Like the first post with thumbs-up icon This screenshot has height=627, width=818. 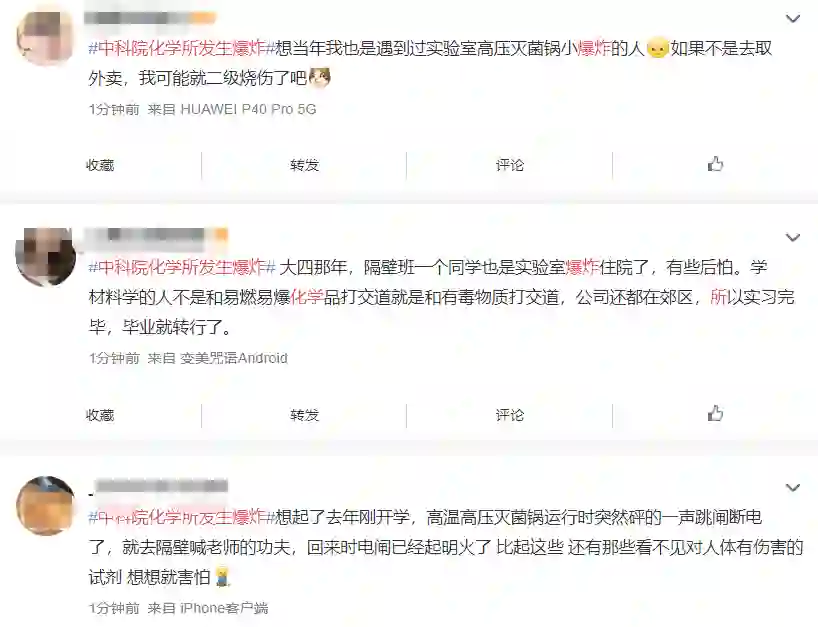(x=715, y=165)
